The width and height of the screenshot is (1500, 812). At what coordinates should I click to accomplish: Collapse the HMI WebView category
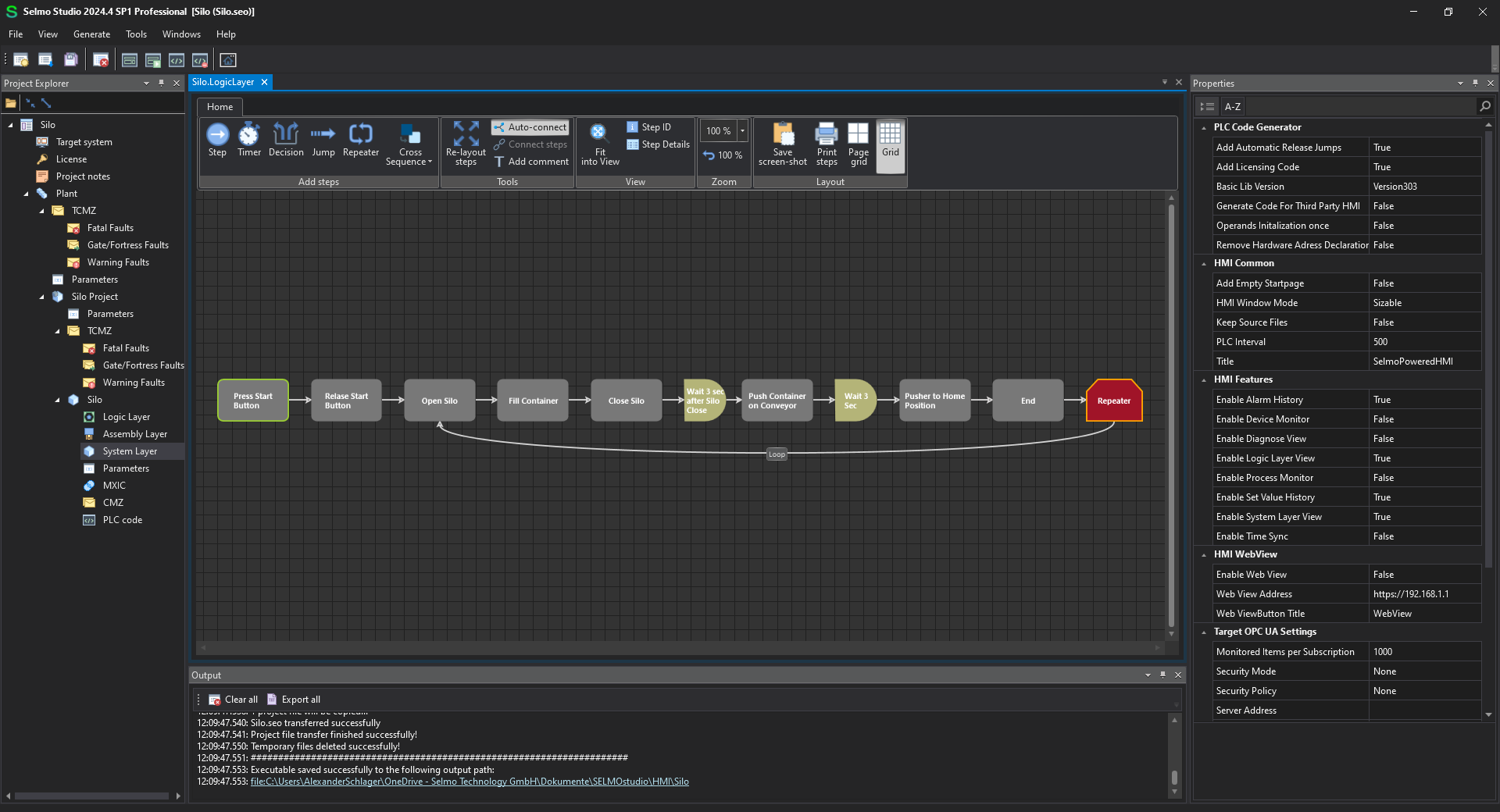1204,554
